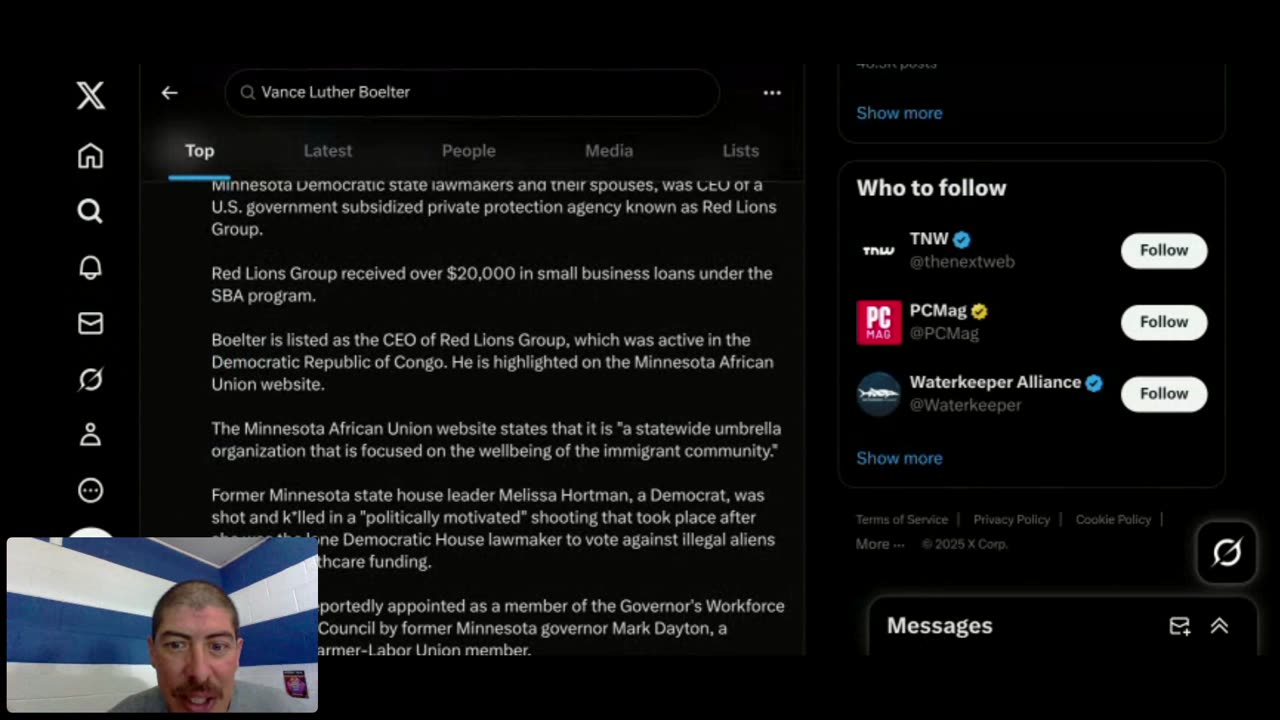Open Terms of Service link
Screen dimensions: 1280x720
(902, 520)
